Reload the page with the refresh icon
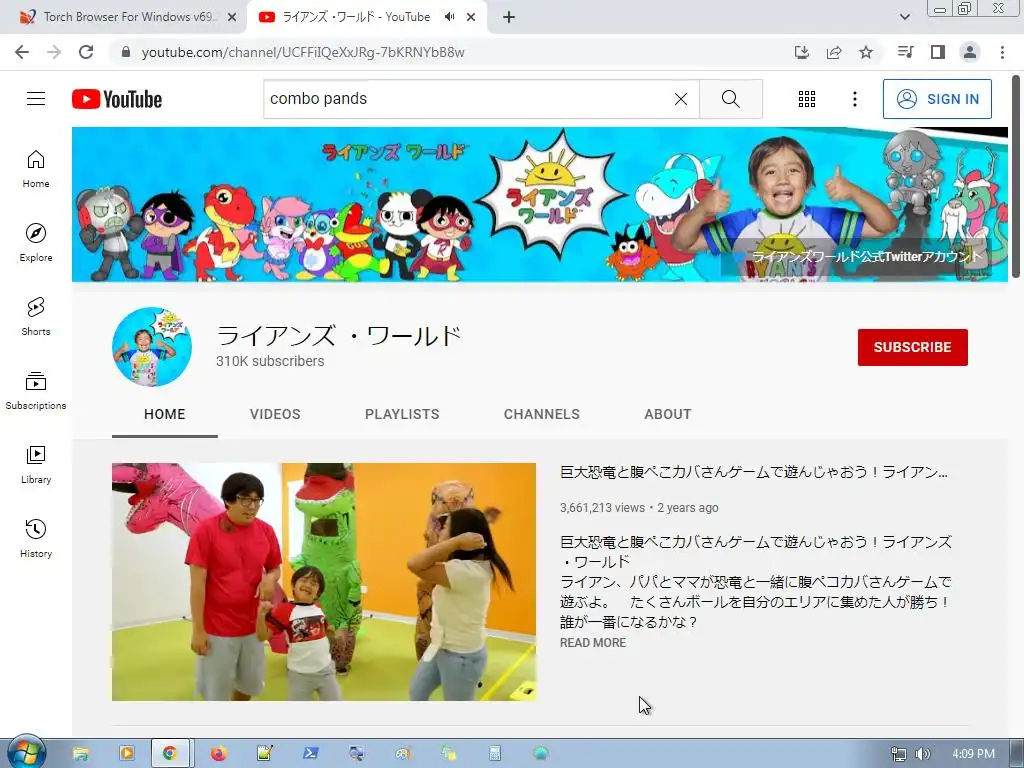The height and width of the screenshot is (768, 1024). click(86, 52)
